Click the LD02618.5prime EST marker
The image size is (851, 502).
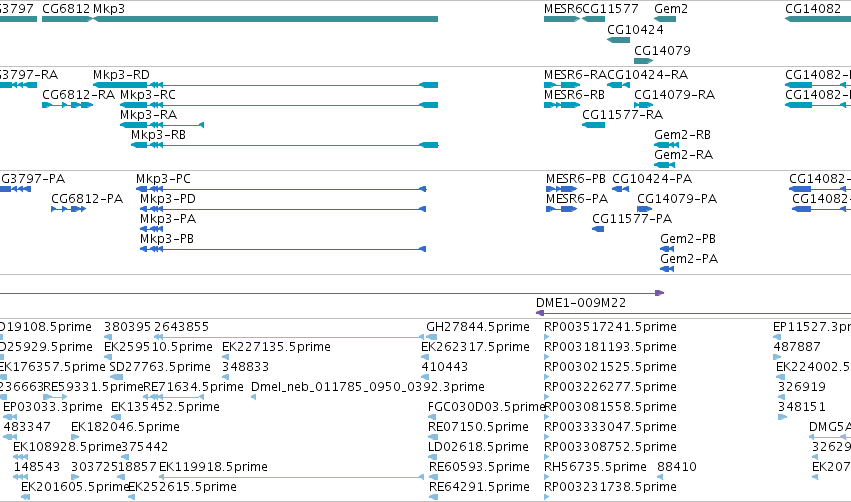(x=433, y=457)
